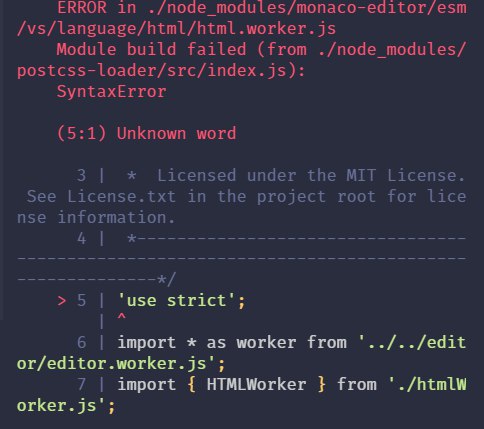This screenshot has height=429, width=484.
Task: Click the 'SyntaxError' text line
Action: [112, 92]
